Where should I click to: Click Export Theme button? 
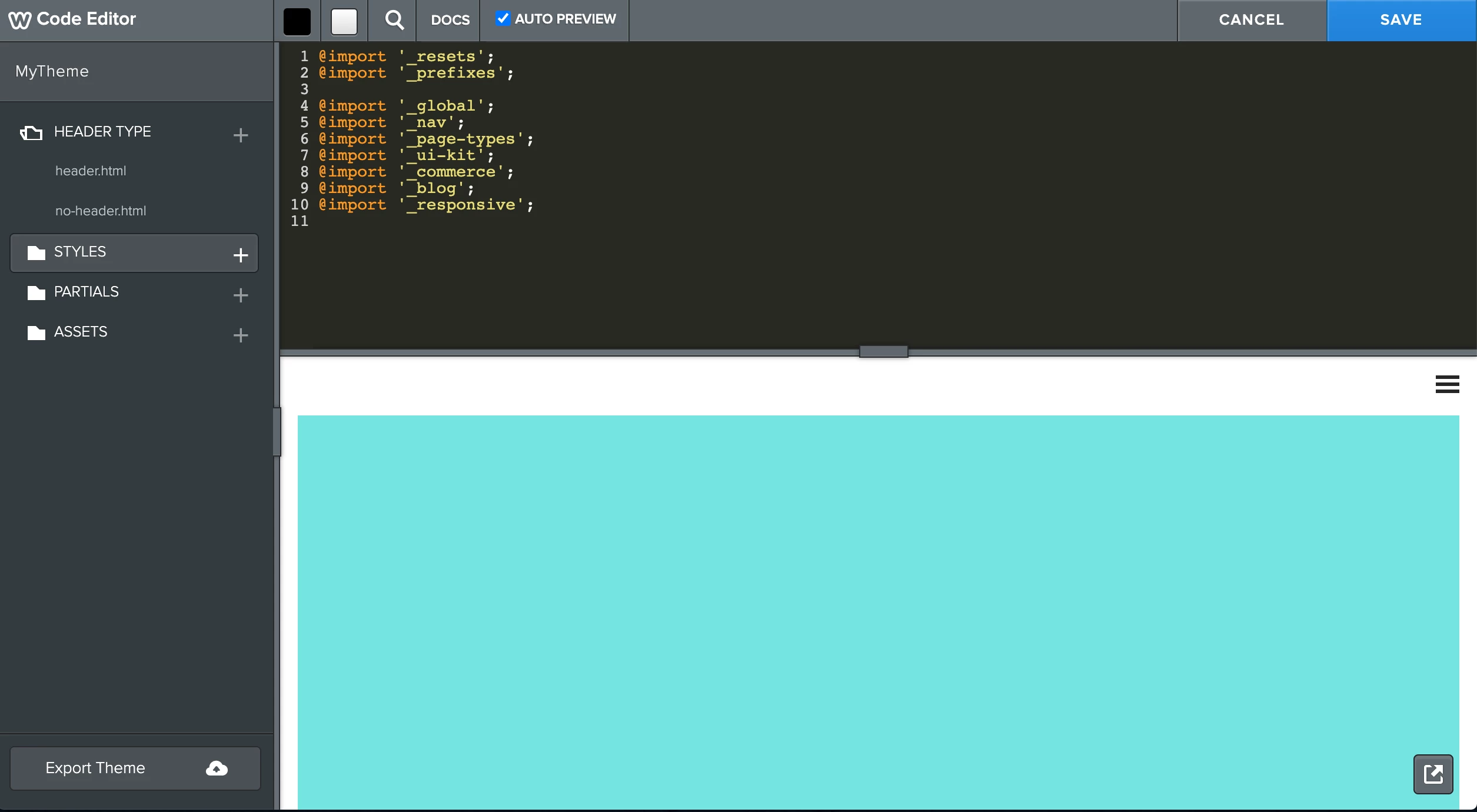pos(135,768)
